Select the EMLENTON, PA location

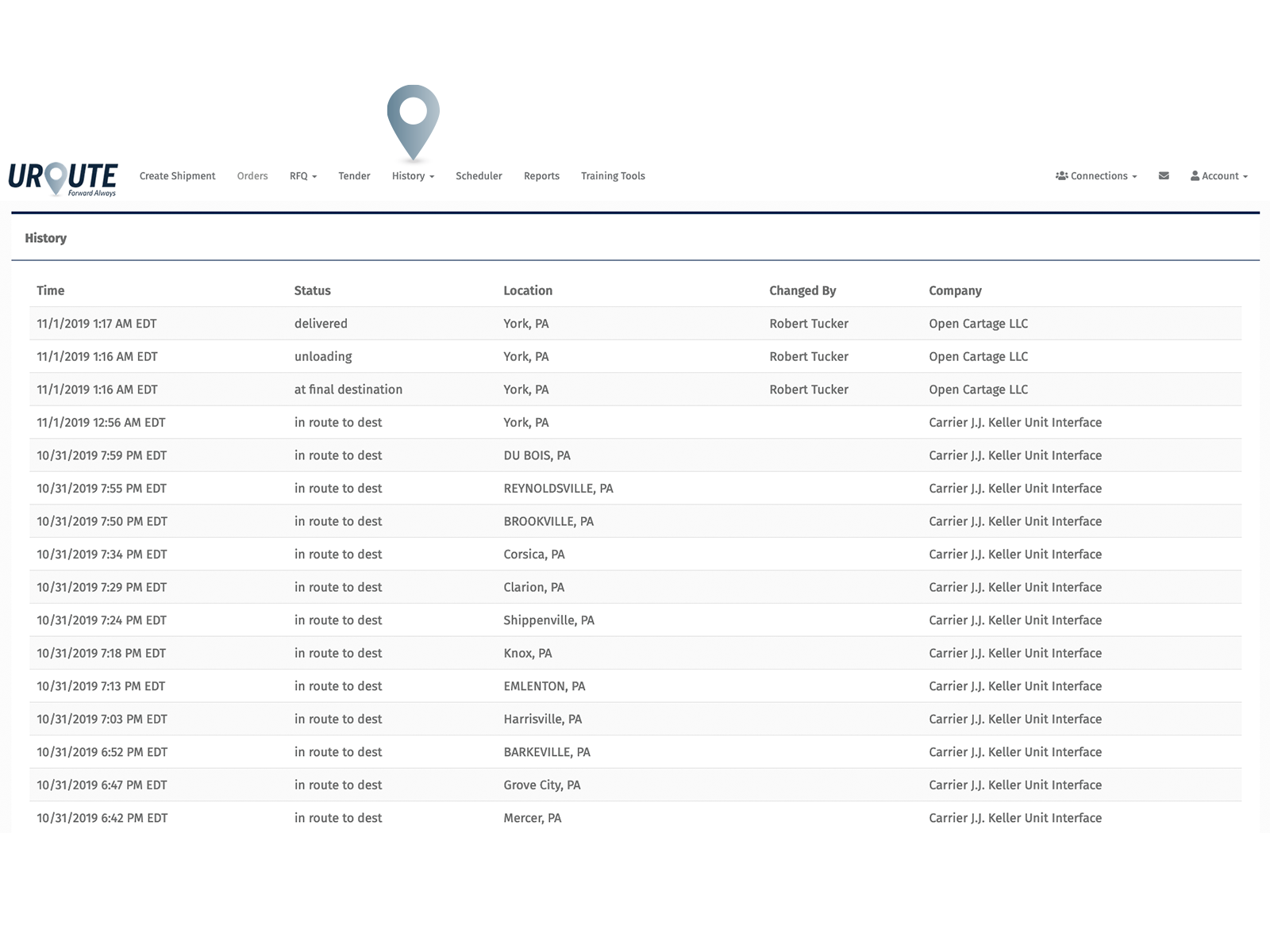point(545,686)
